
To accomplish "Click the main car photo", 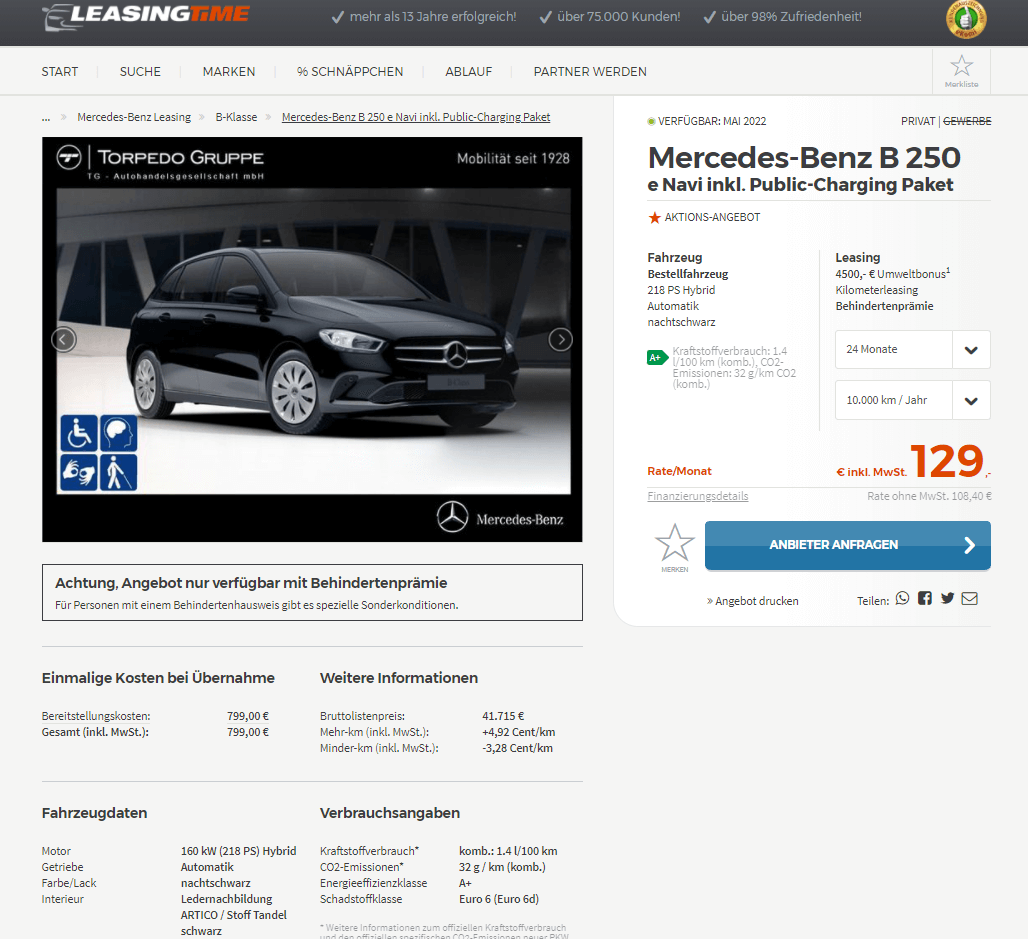I will click(313, 341).
